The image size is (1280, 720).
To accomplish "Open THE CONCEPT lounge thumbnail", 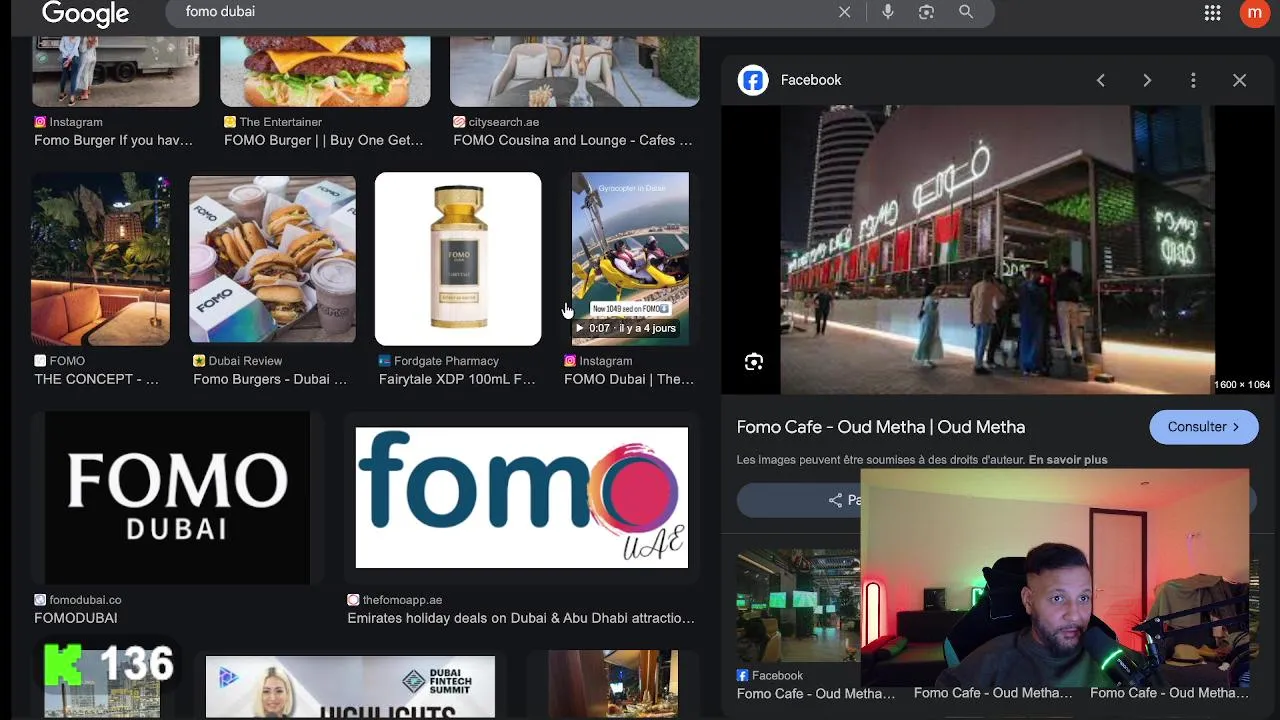I will [101, 259].
